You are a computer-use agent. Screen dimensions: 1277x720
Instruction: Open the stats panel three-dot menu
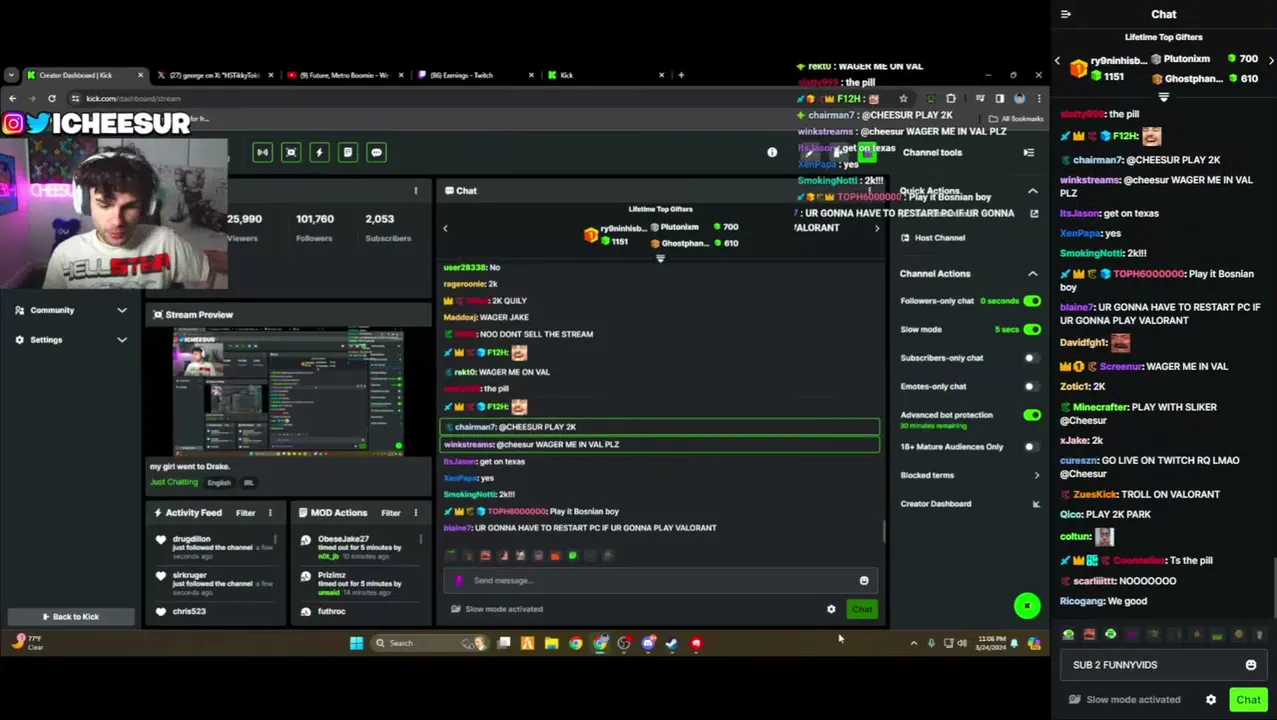416,190
